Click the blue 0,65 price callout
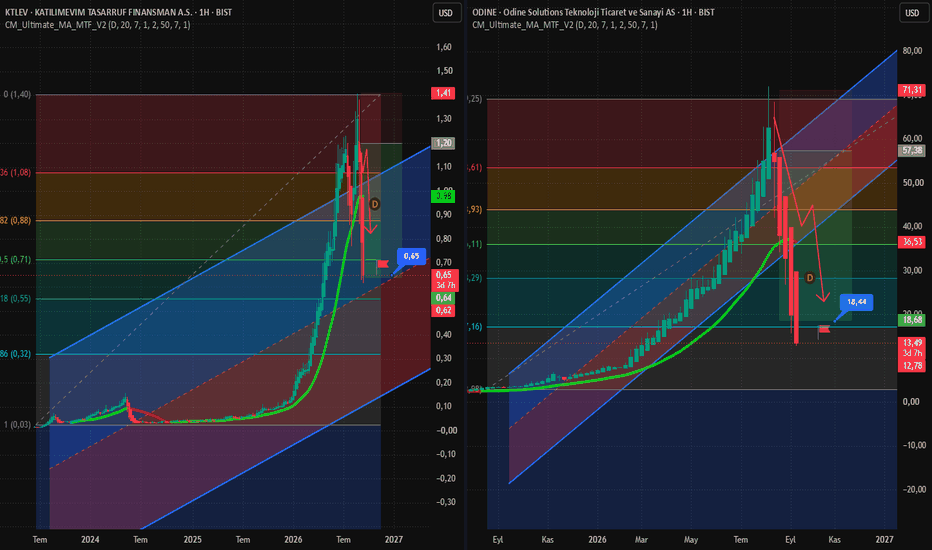Image resolution: width=932 pixels, height=550 pixels. (x=411, y=256)
